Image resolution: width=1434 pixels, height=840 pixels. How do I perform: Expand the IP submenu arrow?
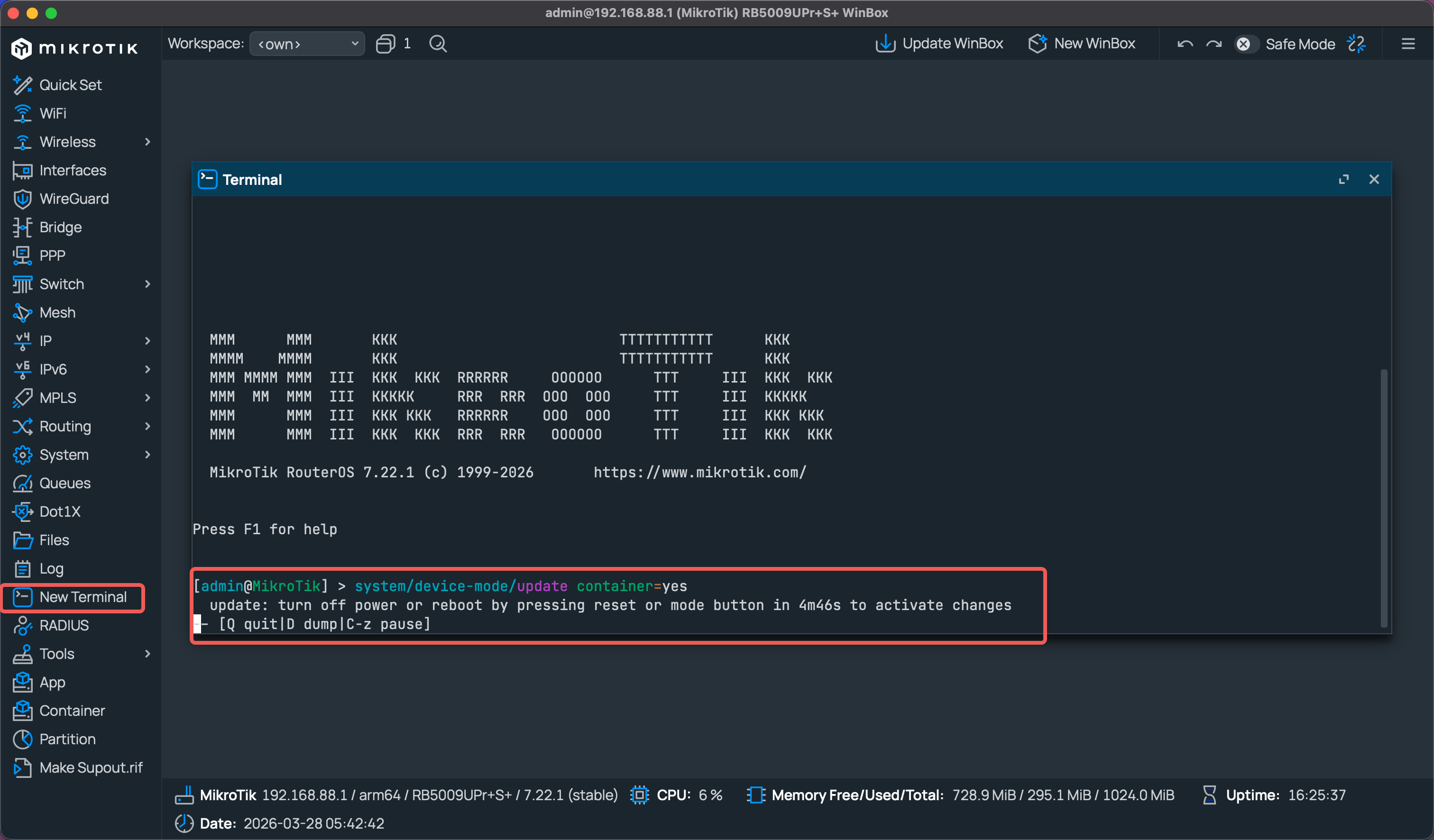point(147,341)
